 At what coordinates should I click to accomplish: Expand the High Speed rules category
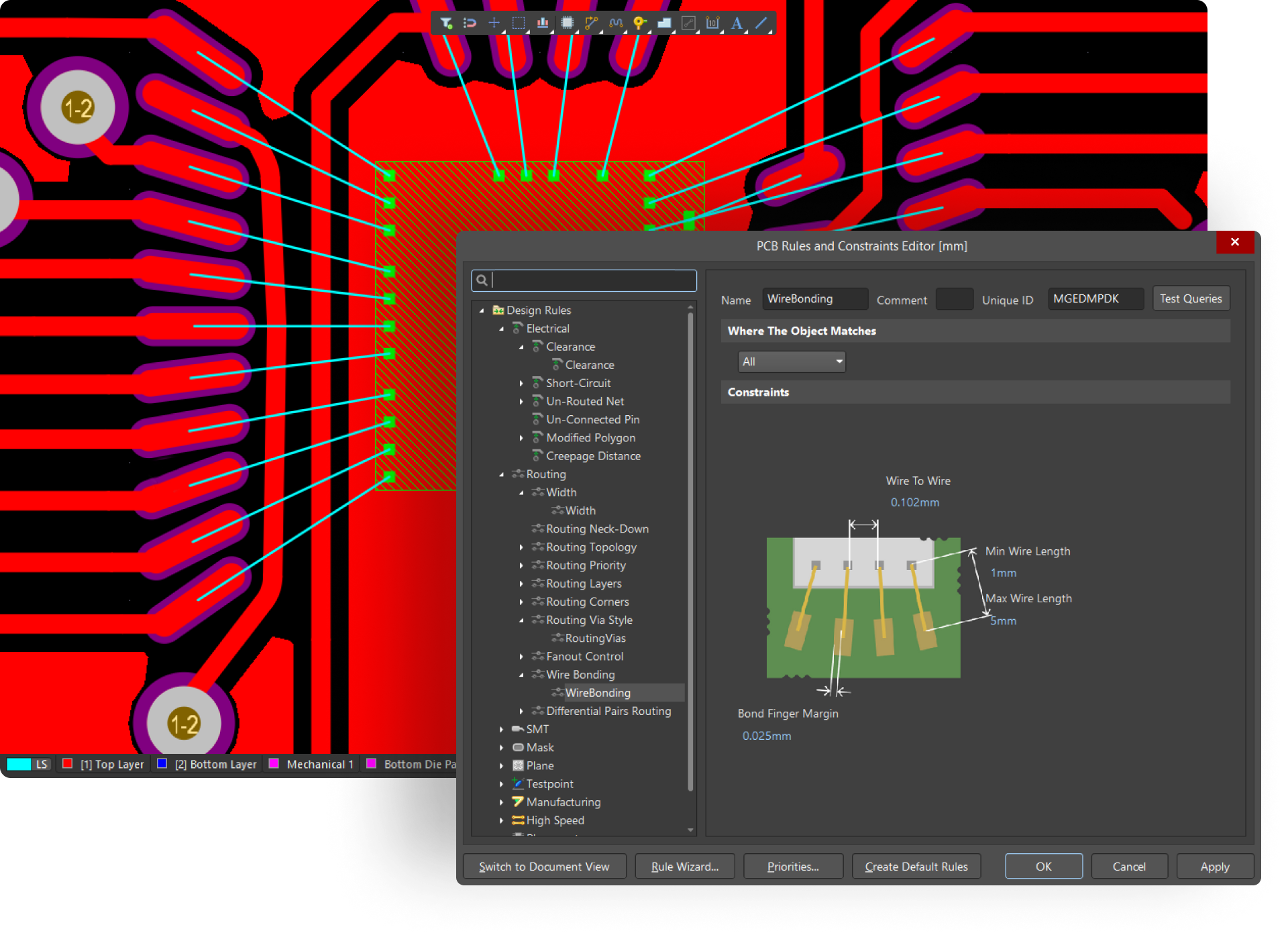click(x=501, y=820)
